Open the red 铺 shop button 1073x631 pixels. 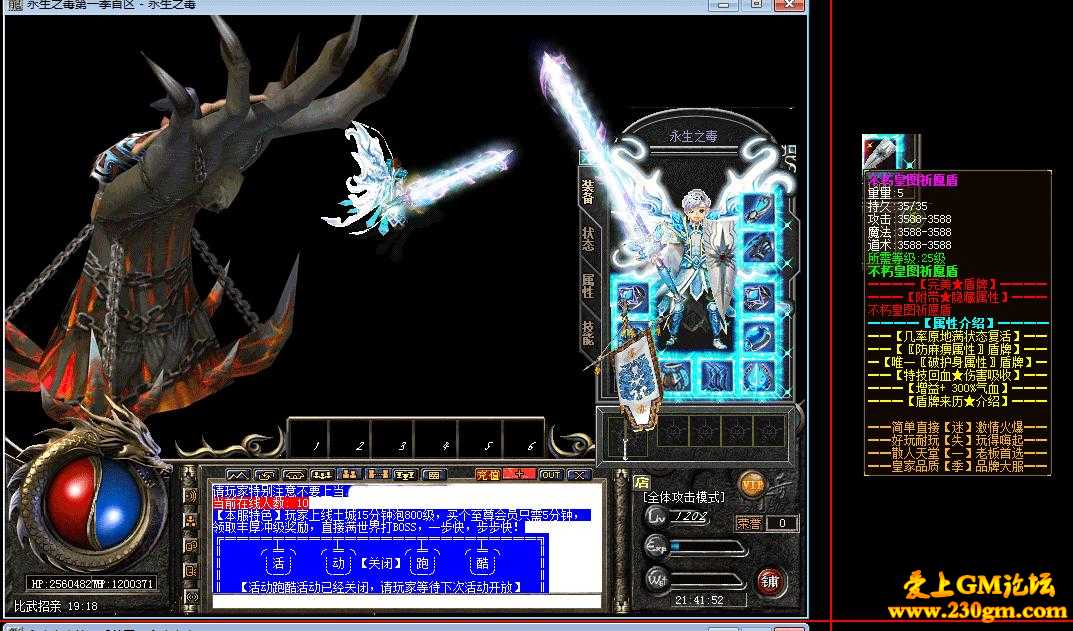[x=770, y=582]
